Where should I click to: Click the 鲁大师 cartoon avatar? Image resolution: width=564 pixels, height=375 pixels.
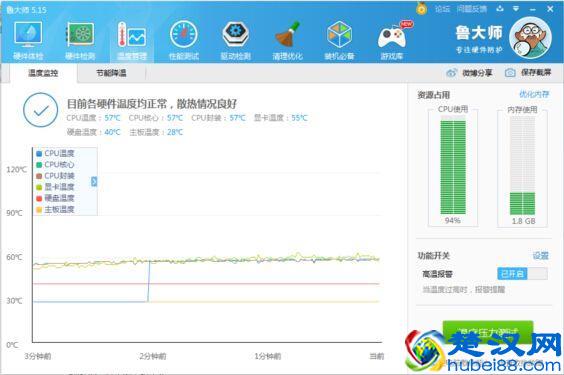(x=530, y=38)
